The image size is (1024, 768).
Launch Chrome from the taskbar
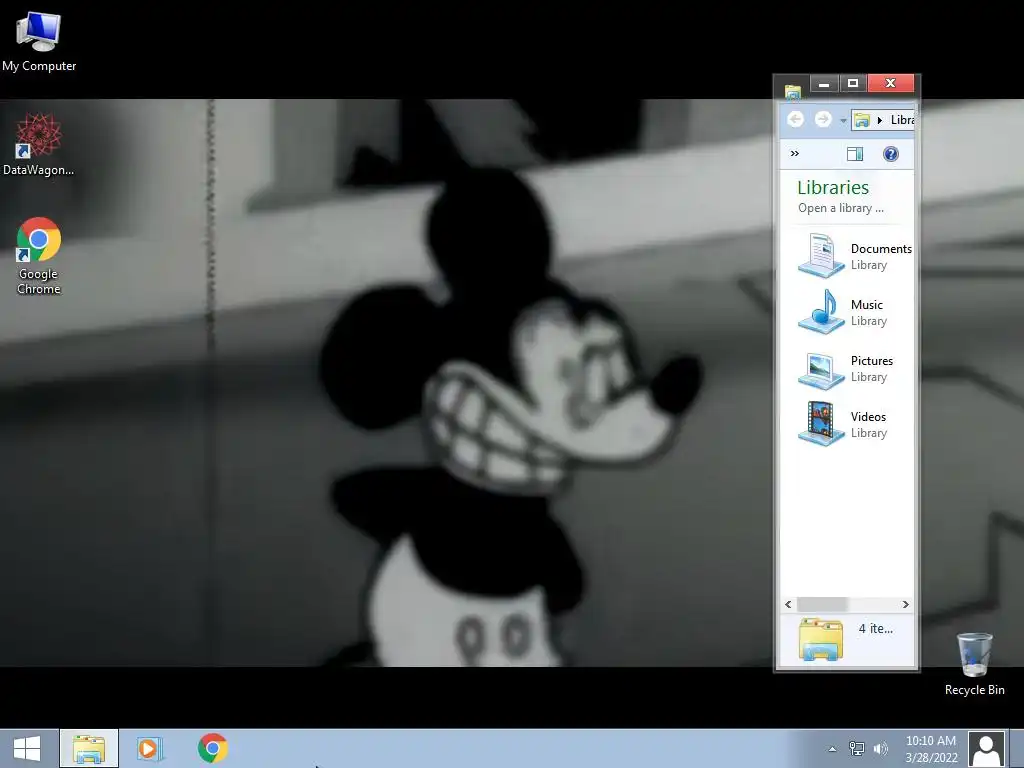coord(212,748)
